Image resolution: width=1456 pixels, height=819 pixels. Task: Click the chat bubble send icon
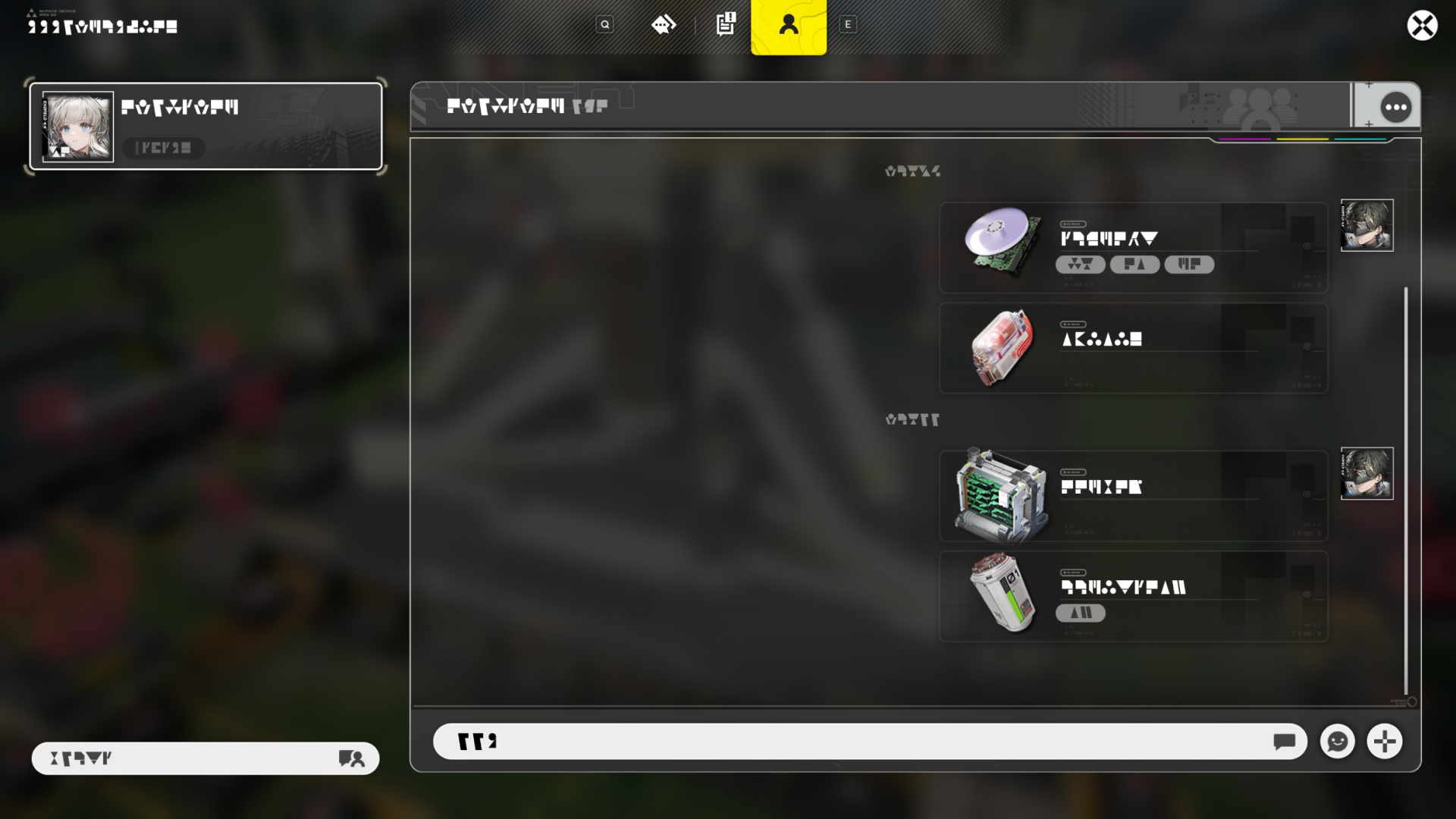click(x=1284, y=742)
